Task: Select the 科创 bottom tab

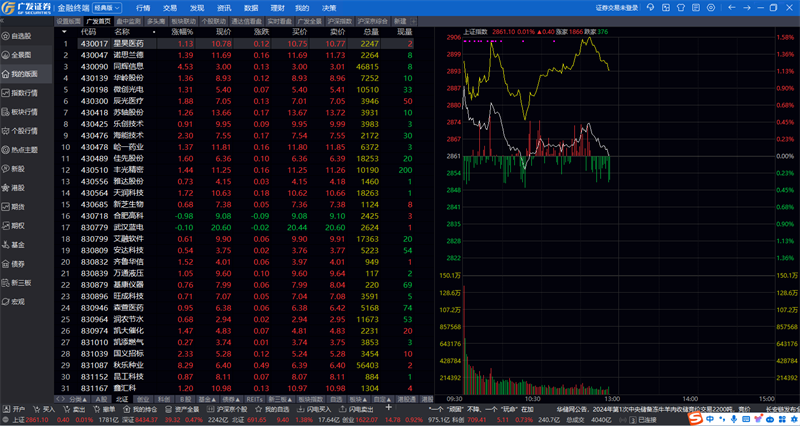Action: click(164, 399)
